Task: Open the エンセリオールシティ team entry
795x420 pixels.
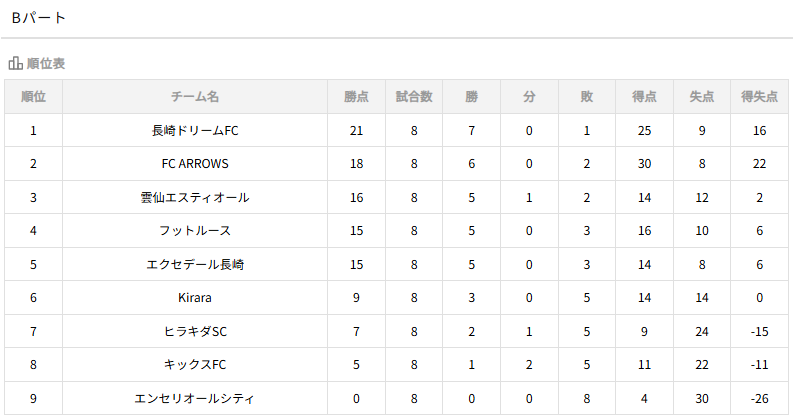Action: pos(195,399)
